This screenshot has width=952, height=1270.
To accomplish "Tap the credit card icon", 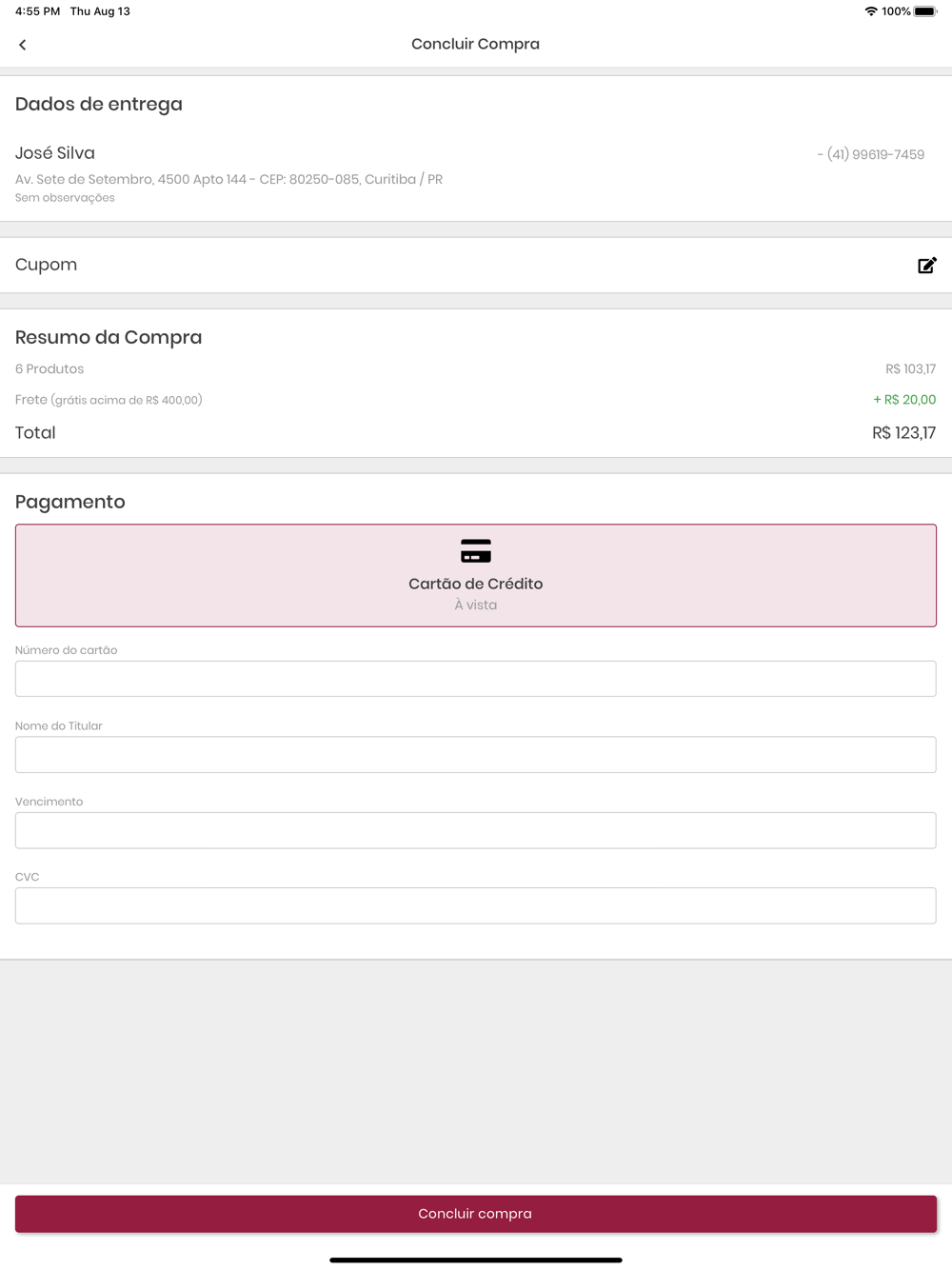I will click(x=476, y=551).
